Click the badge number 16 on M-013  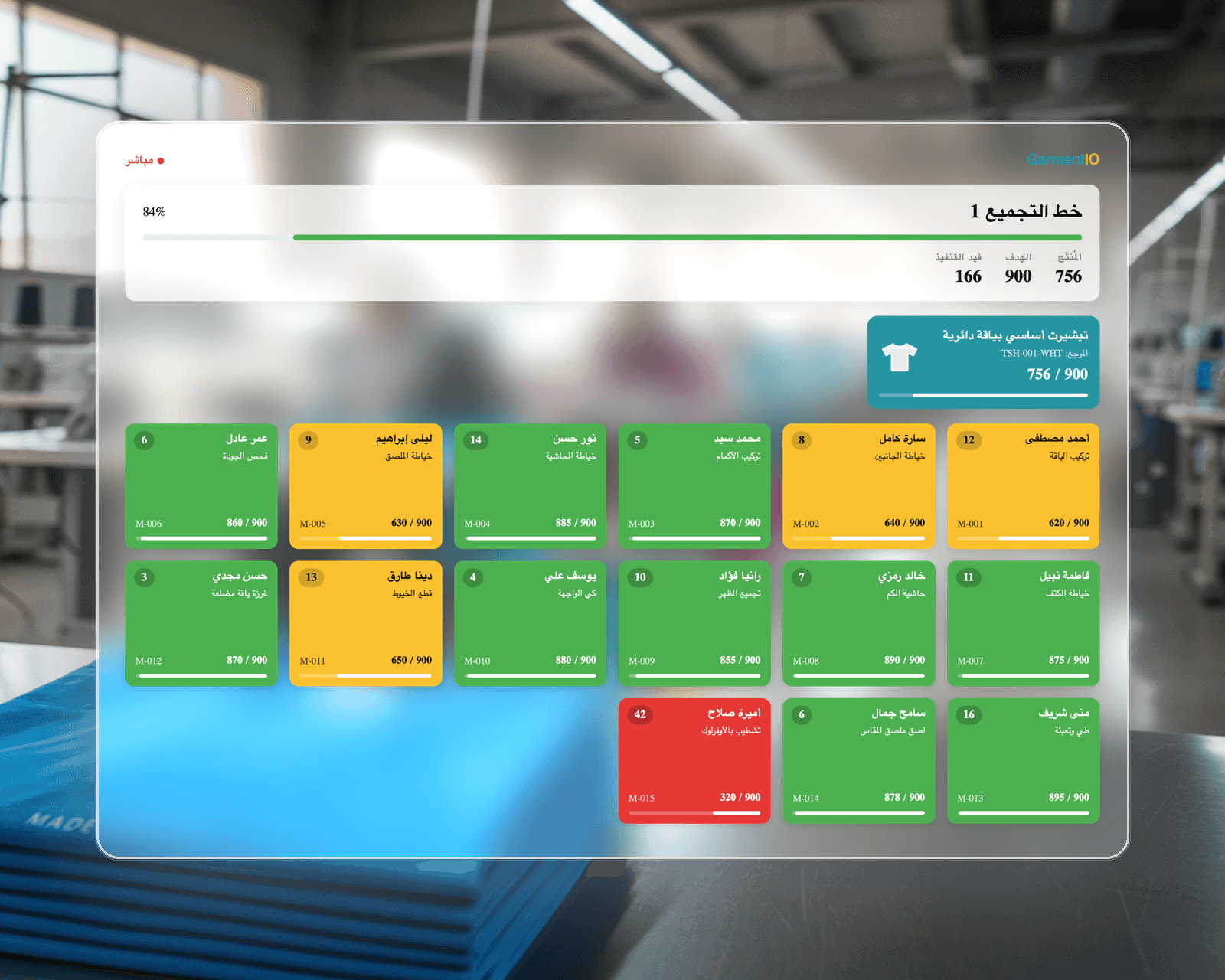point(969,714)
